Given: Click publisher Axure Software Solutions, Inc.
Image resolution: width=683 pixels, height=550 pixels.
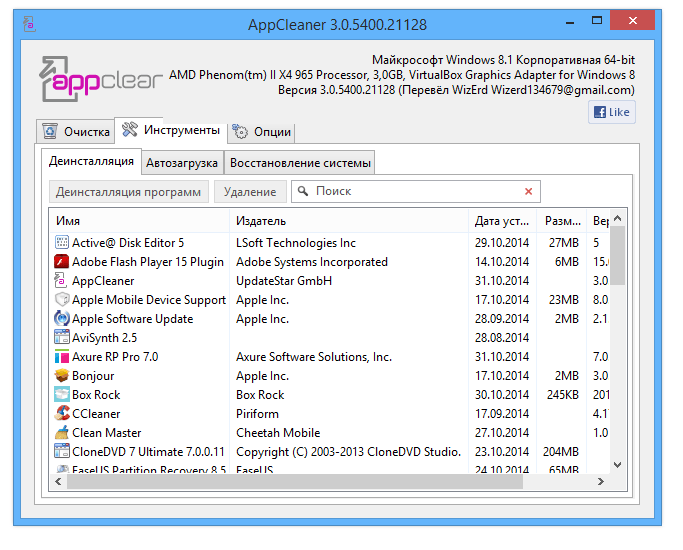Looking at the screenshot, I should (314, 357).
